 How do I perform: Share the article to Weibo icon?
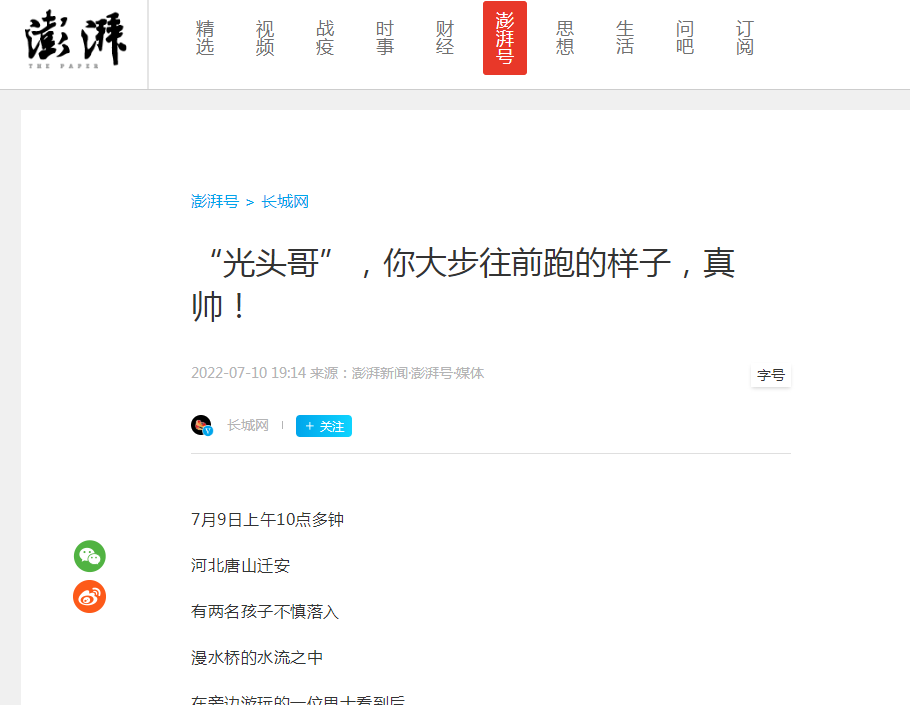pos(89,597)
